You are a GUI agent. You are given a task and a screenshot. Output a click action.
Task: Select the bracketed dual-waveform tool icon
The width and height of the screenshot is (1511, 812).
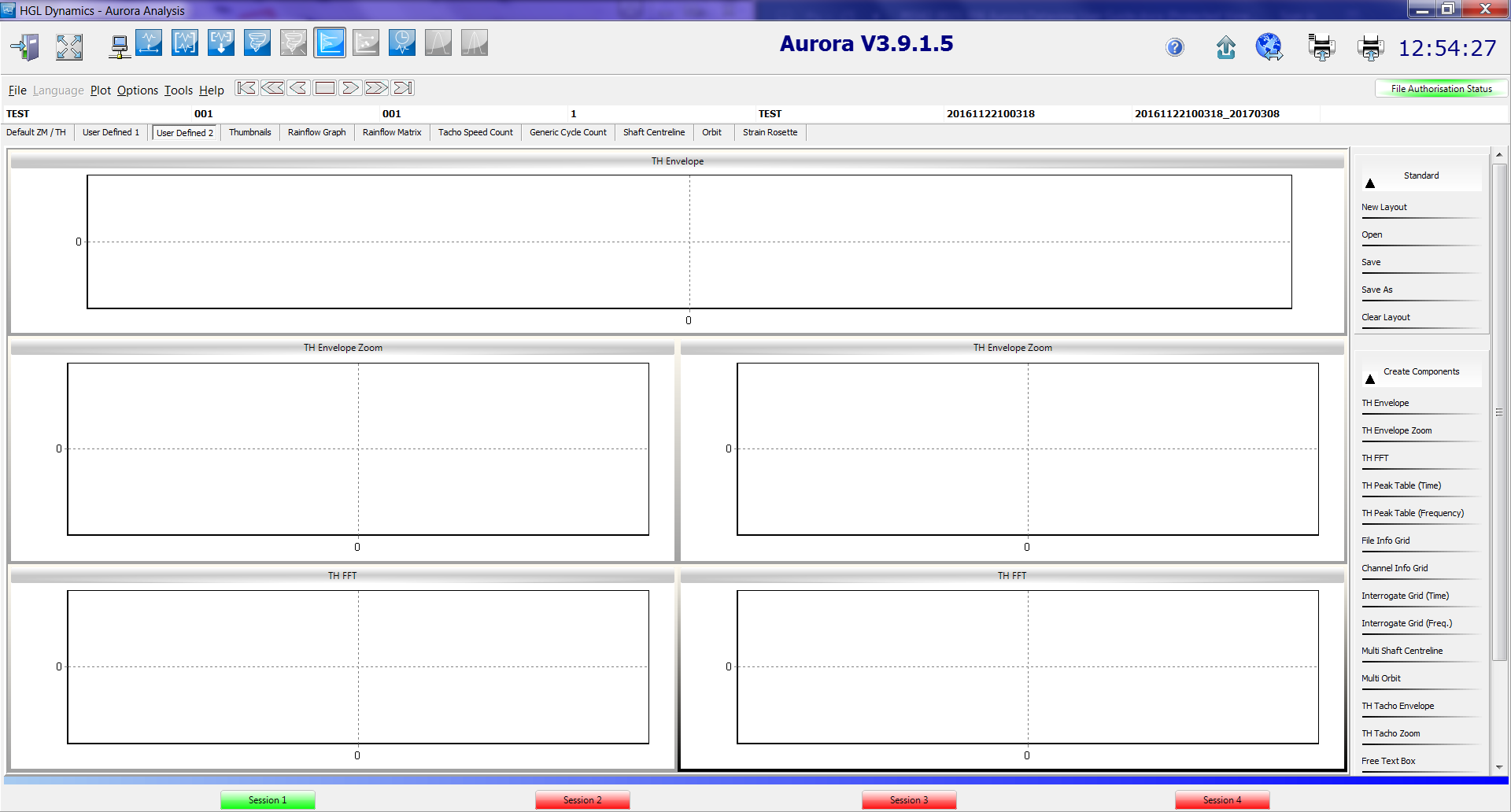click(185, 42)
